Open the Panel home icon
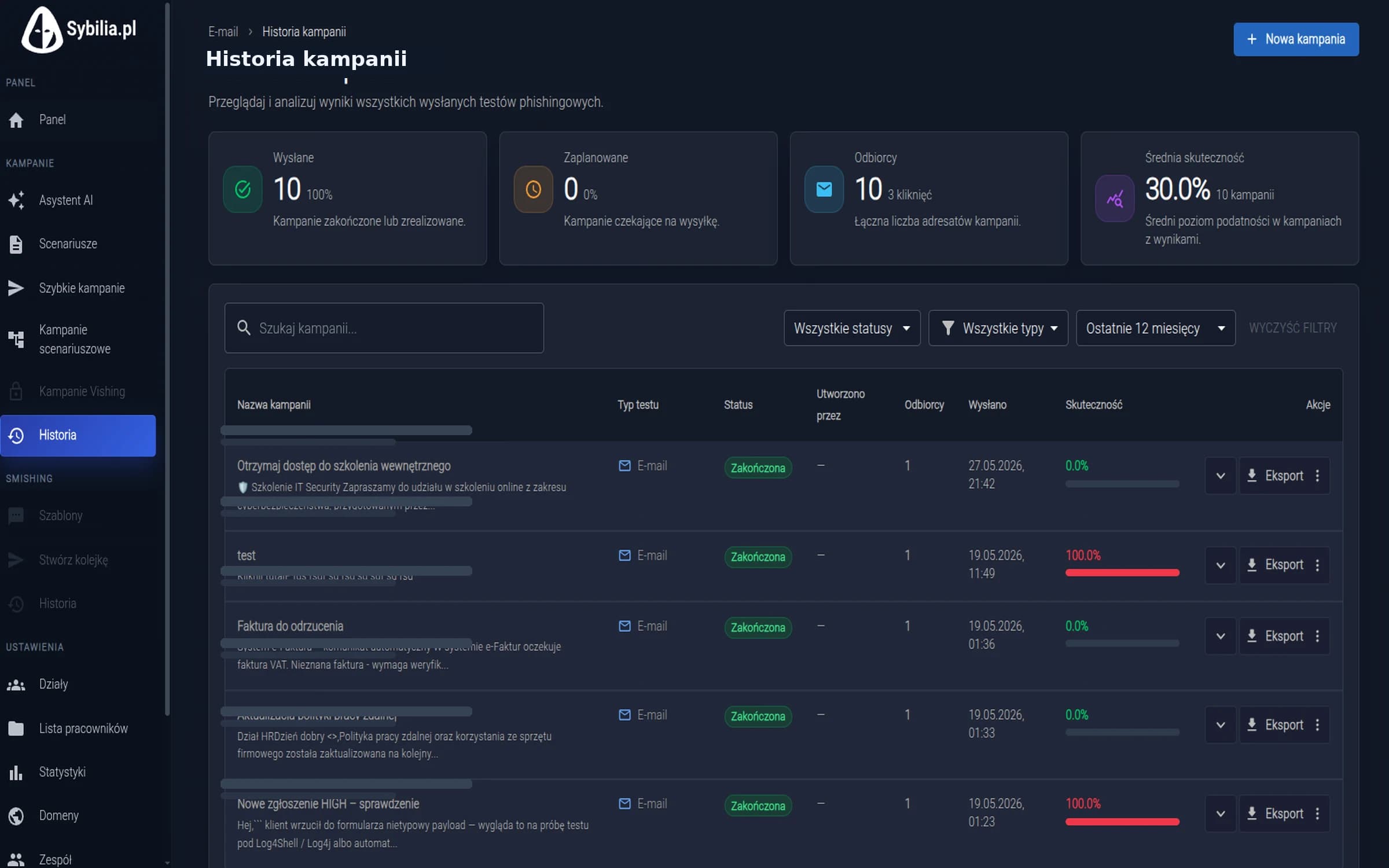This screenshot has height=868, width=1389. (16, 120)
